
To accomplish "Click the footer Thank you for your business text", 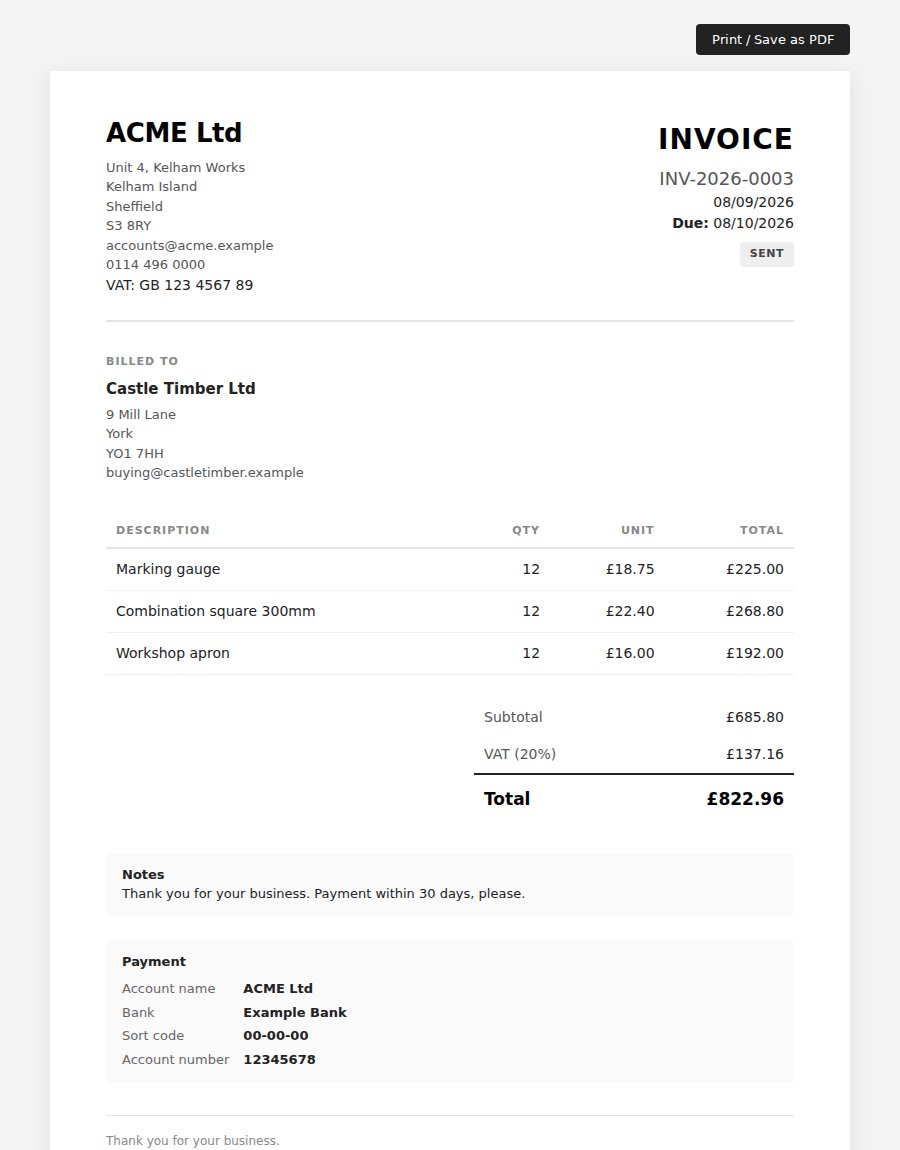I will [192, 1140].
